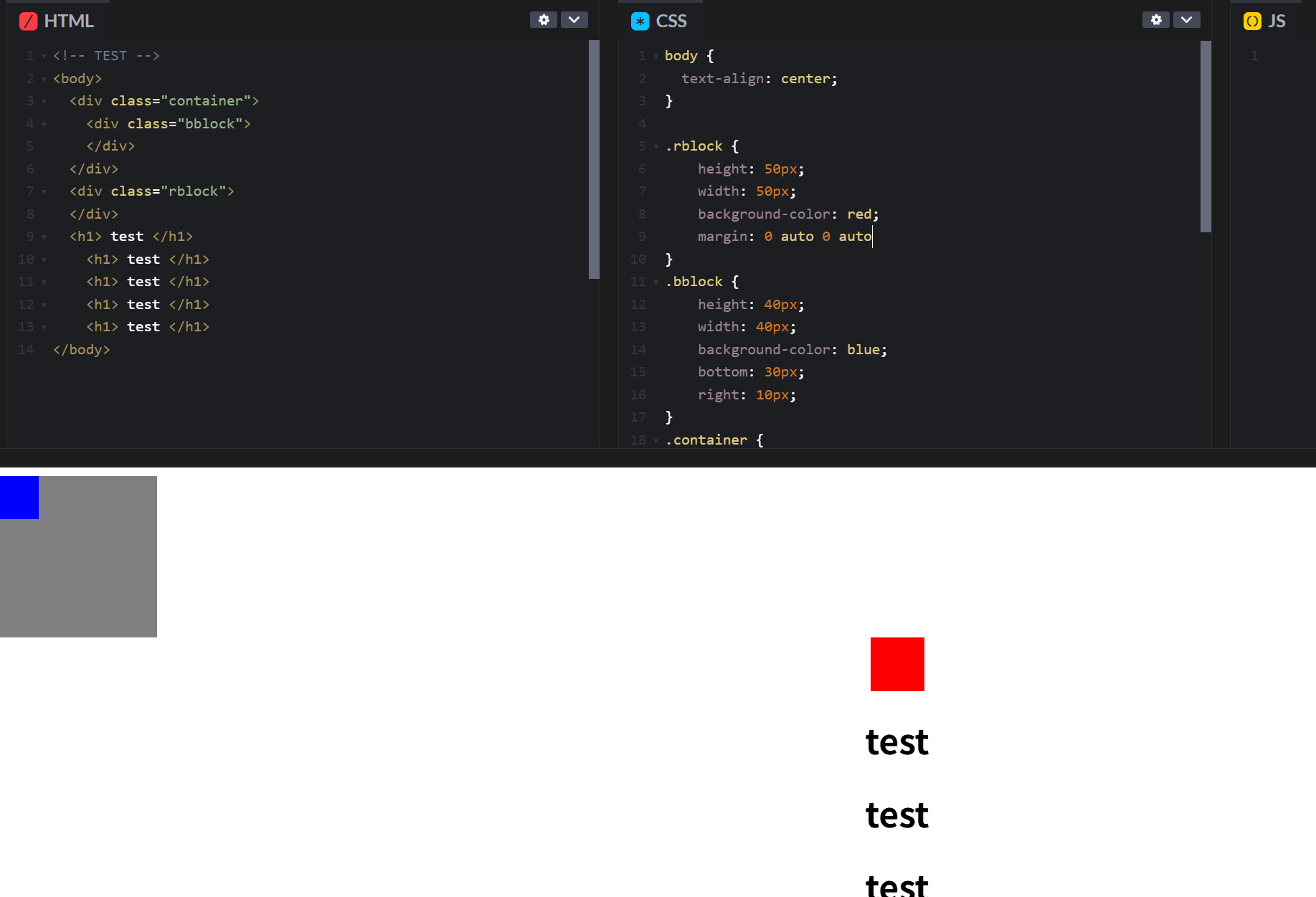Open CSS editor settings gear
The image size is (1316, 897).
click(x=1156, y=20)
